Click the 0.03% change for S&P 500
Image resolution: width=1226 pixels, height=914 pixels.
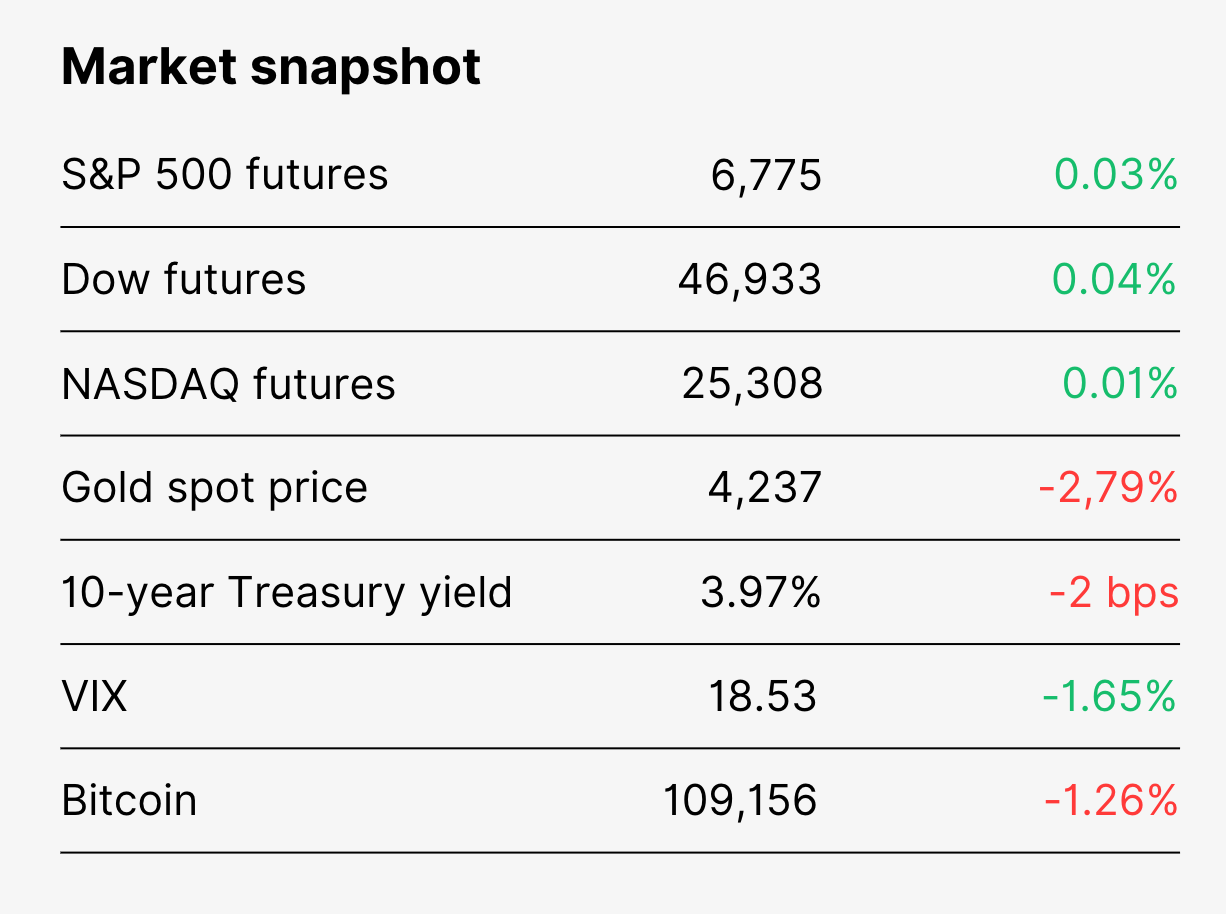pyautogui.click(x=1116, y=175)
